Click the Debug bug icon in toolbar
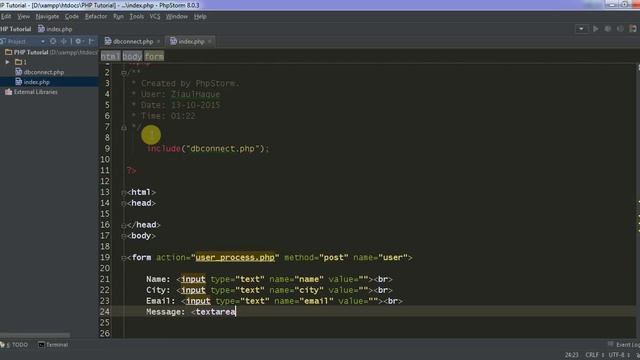The image size is (640, 360). coord(608,29)
